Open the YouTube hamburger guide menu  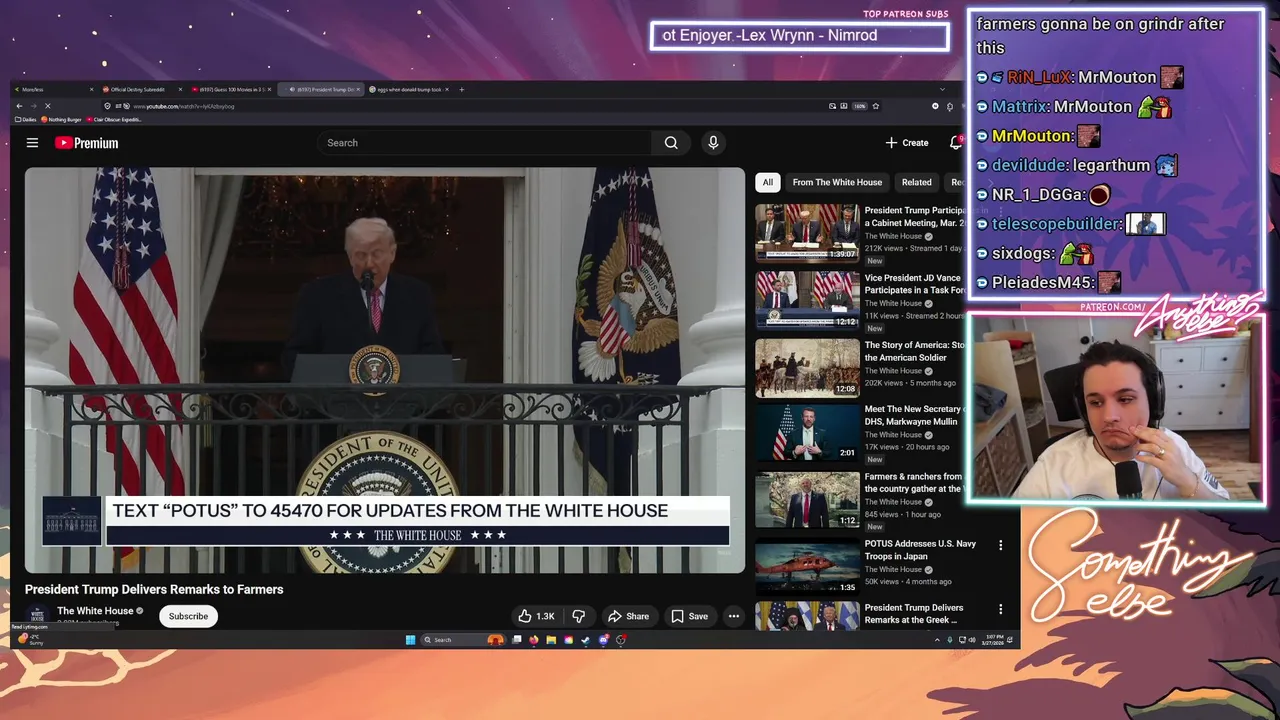(32, 143)
